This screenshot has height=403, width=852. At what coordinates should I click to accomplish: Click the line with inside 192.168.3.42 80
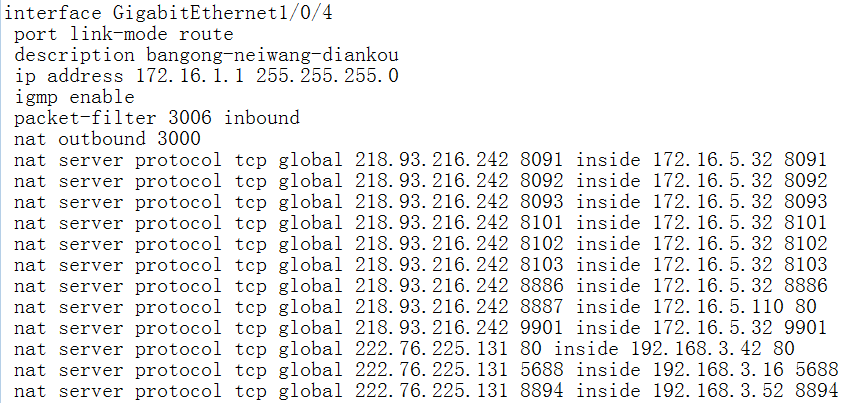[404, 349]
